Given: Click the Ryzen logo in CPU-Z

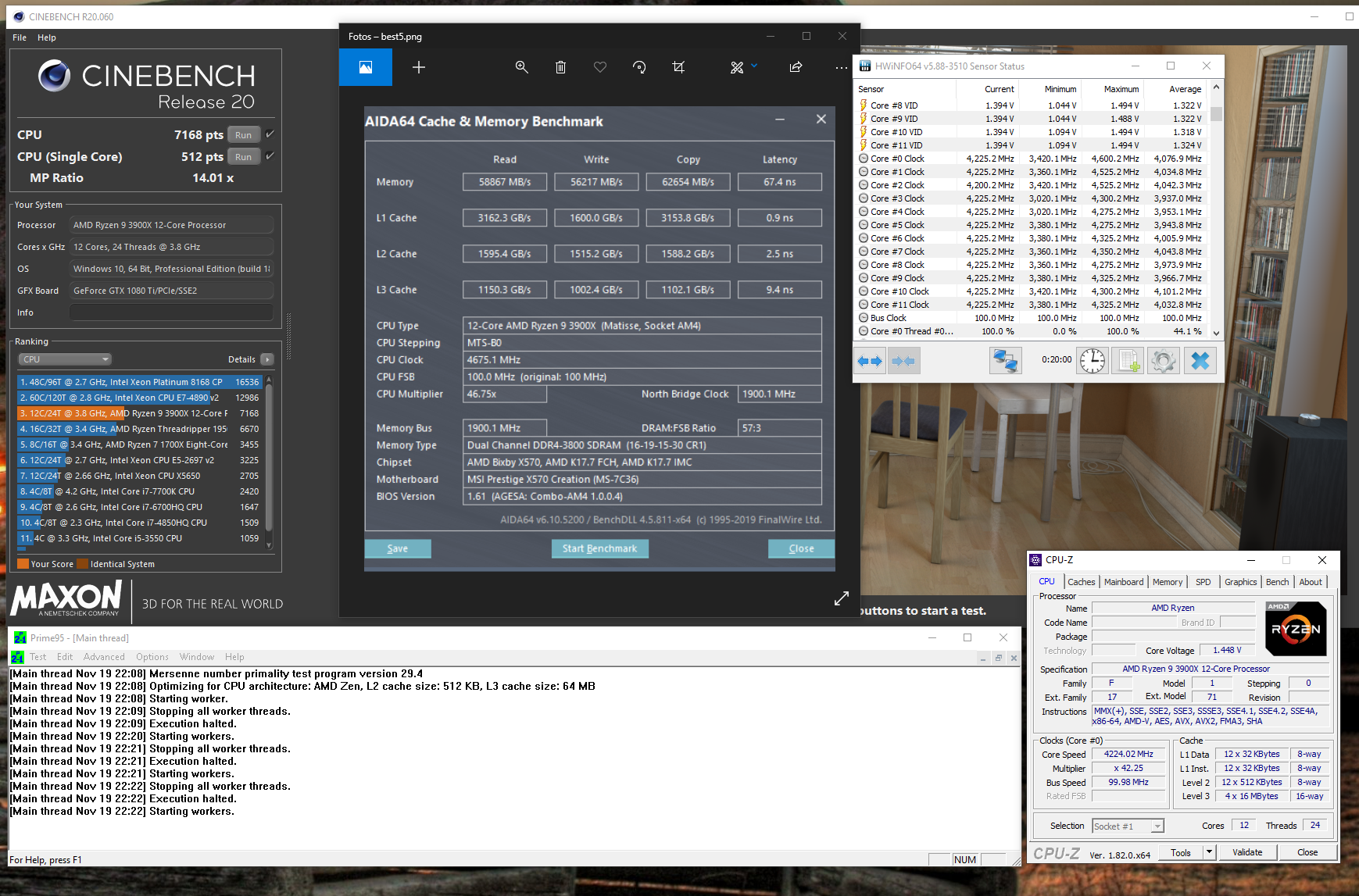Looking at the screenshot, I should (1296, 628).
